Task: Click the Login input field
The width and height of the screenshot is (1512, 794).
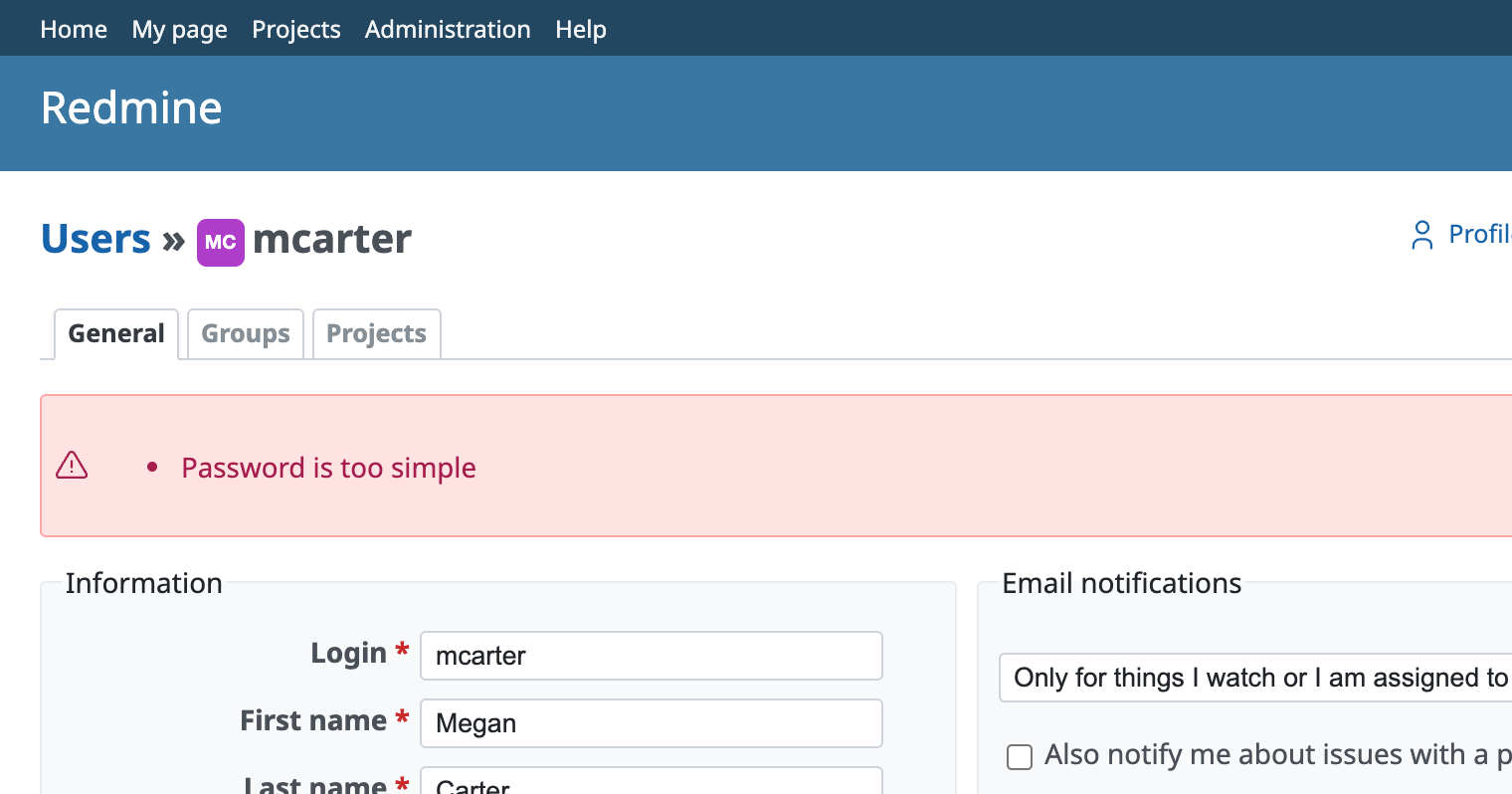Action: point(652,656)
